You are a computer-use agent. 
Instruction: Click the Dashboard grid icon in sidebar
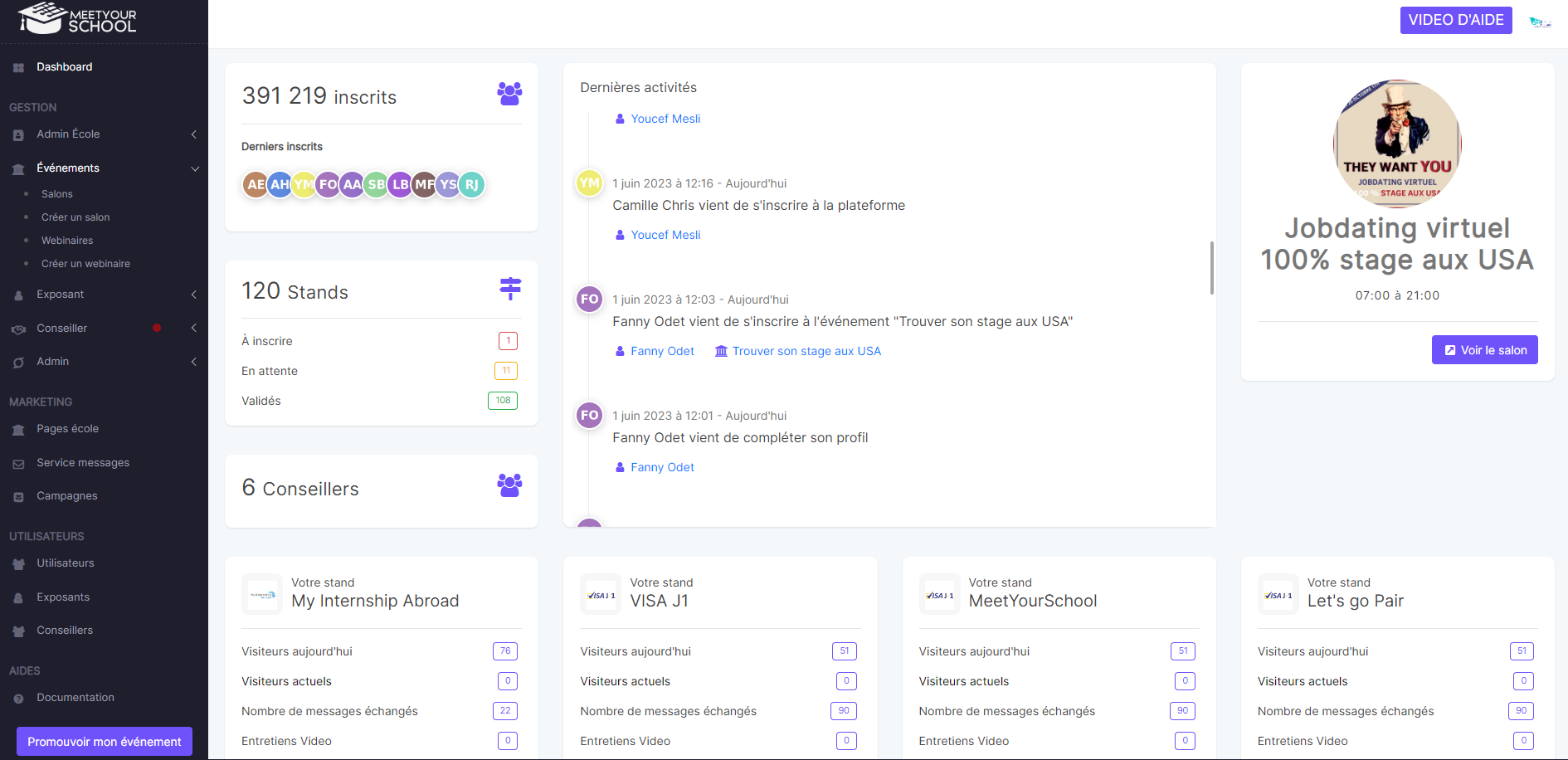[17, 67]
